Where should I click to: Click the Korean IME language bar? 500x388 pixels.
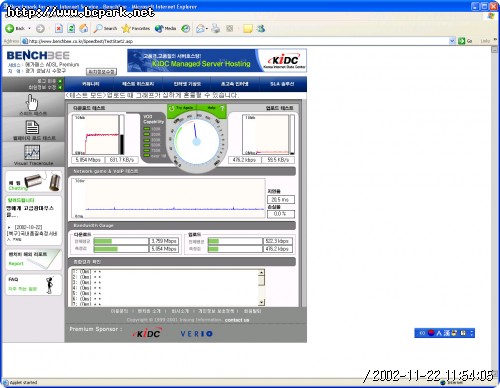[x=444, y=333]
